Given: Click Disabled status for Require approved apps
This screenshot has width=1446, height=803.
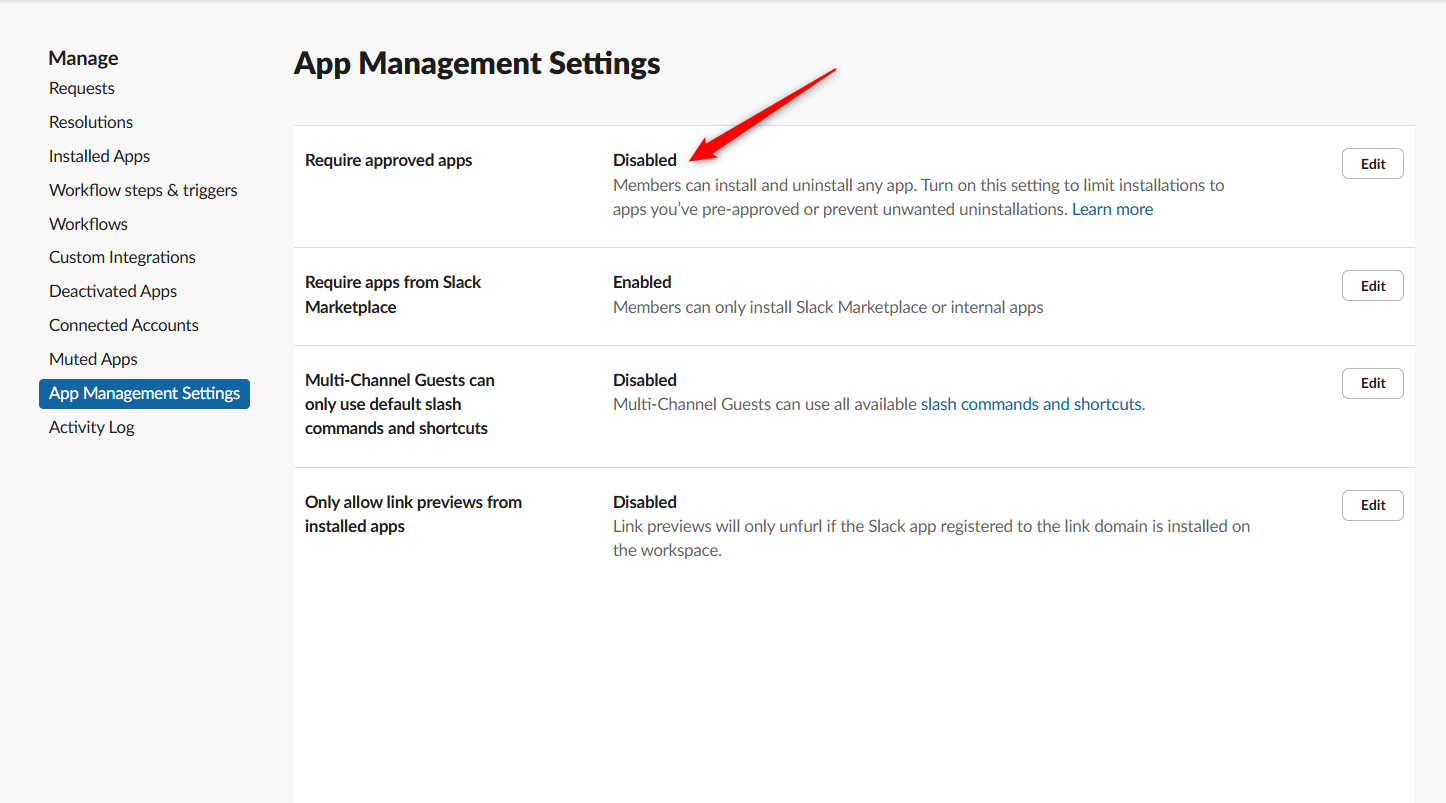Looking at the screenshot, I should point(645,160).
